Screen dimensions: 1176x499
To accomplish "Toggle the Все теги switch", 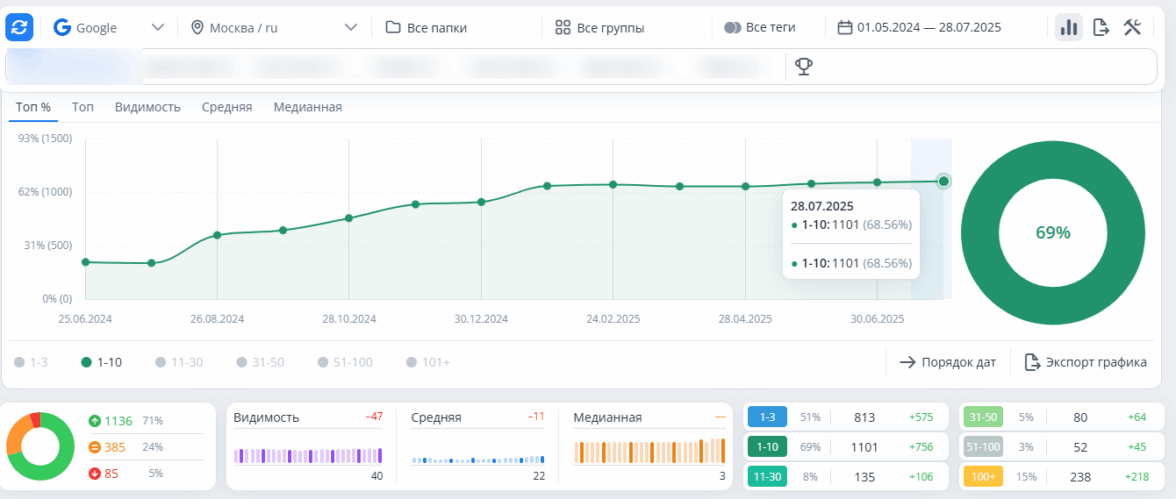I will click(x=759, y=27).
